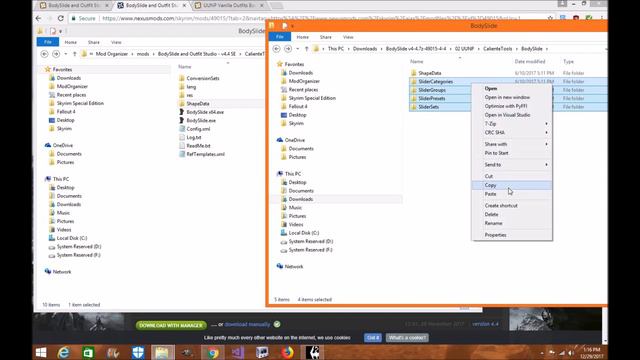This screenshot has height=360, width=640.
Task: Open Firefox from the taskbar
Action: click(287, 352)
